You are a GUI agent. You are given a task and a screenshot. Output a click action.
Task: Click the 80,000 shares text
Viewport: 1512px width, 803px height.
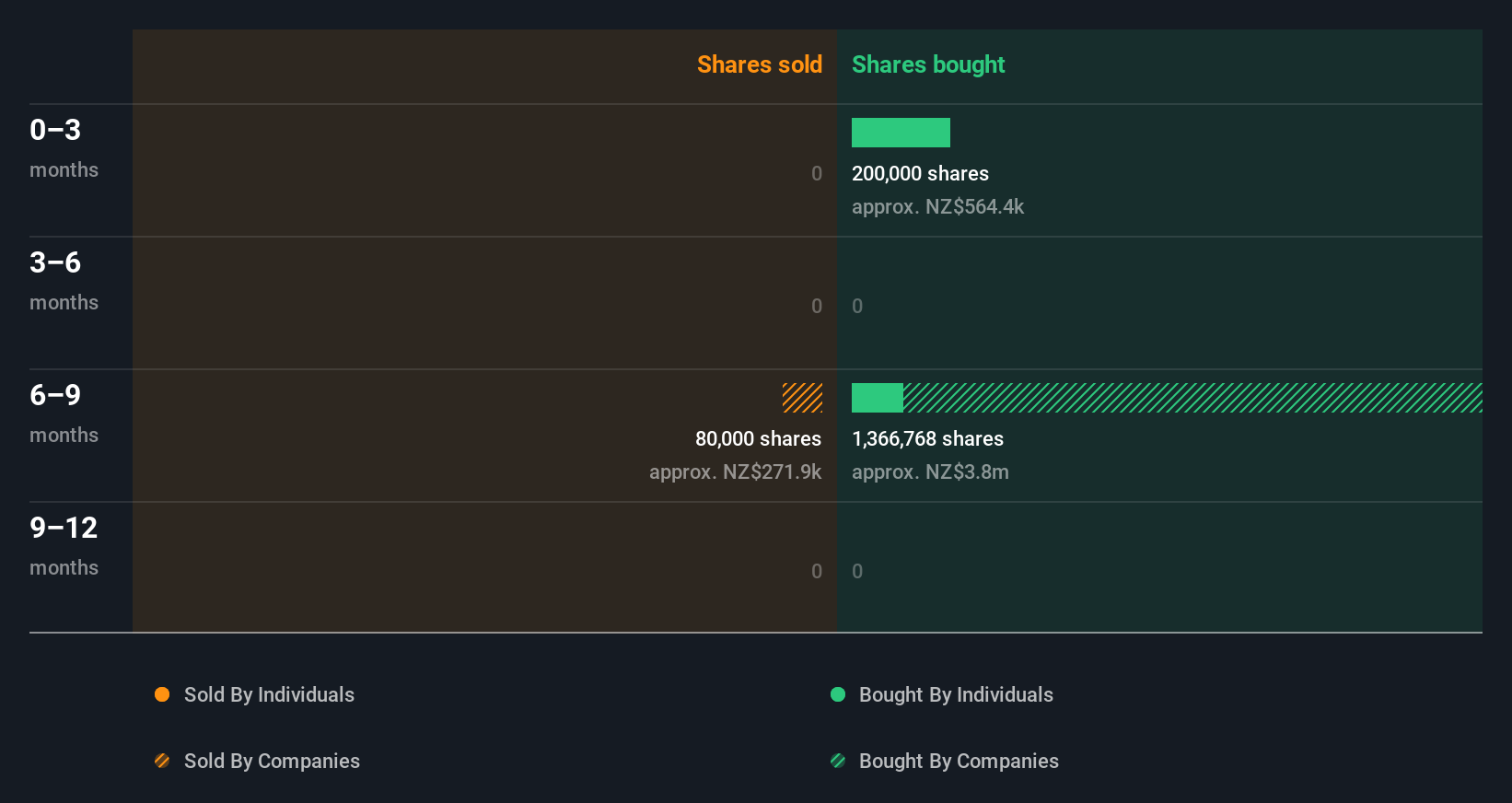point(758,438)
